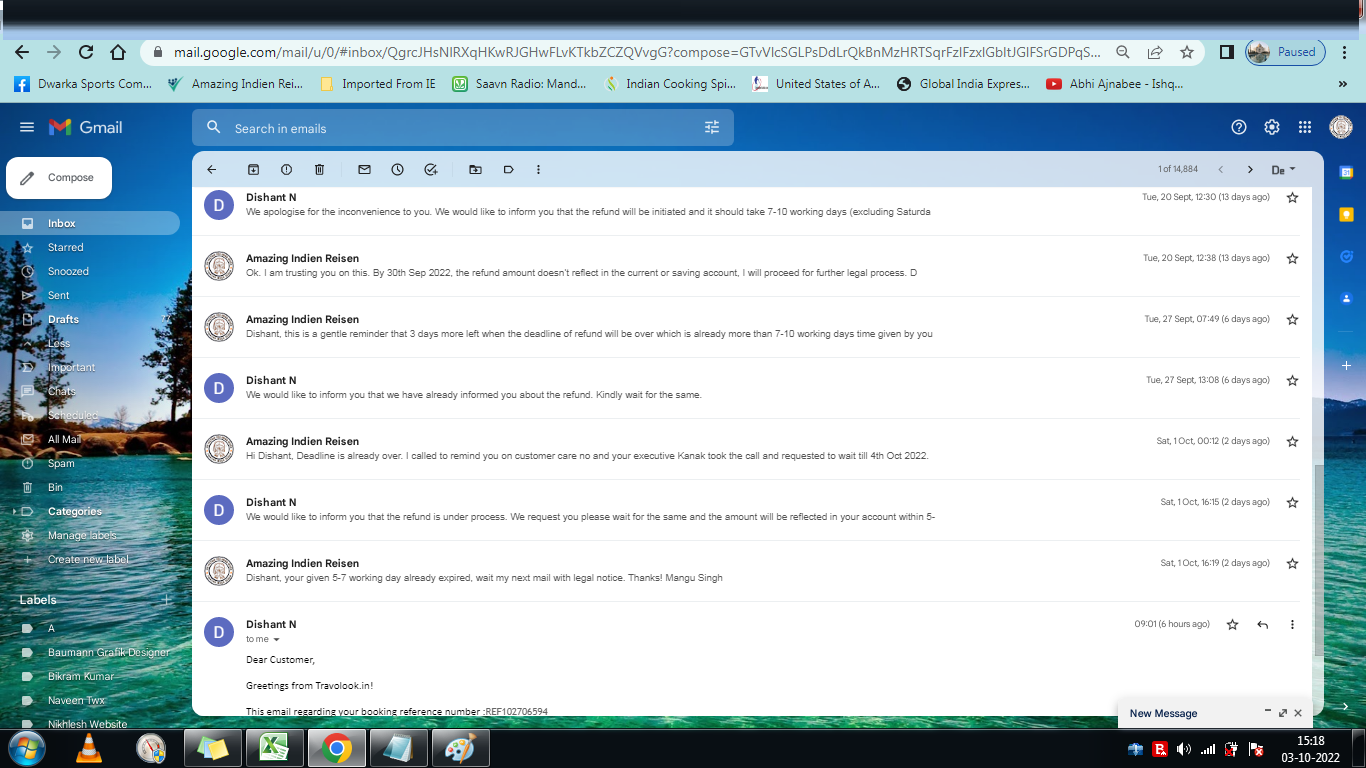1366x768 pixels.
Task: Expand the Categories section in sidebar
Action: point(15,511)
